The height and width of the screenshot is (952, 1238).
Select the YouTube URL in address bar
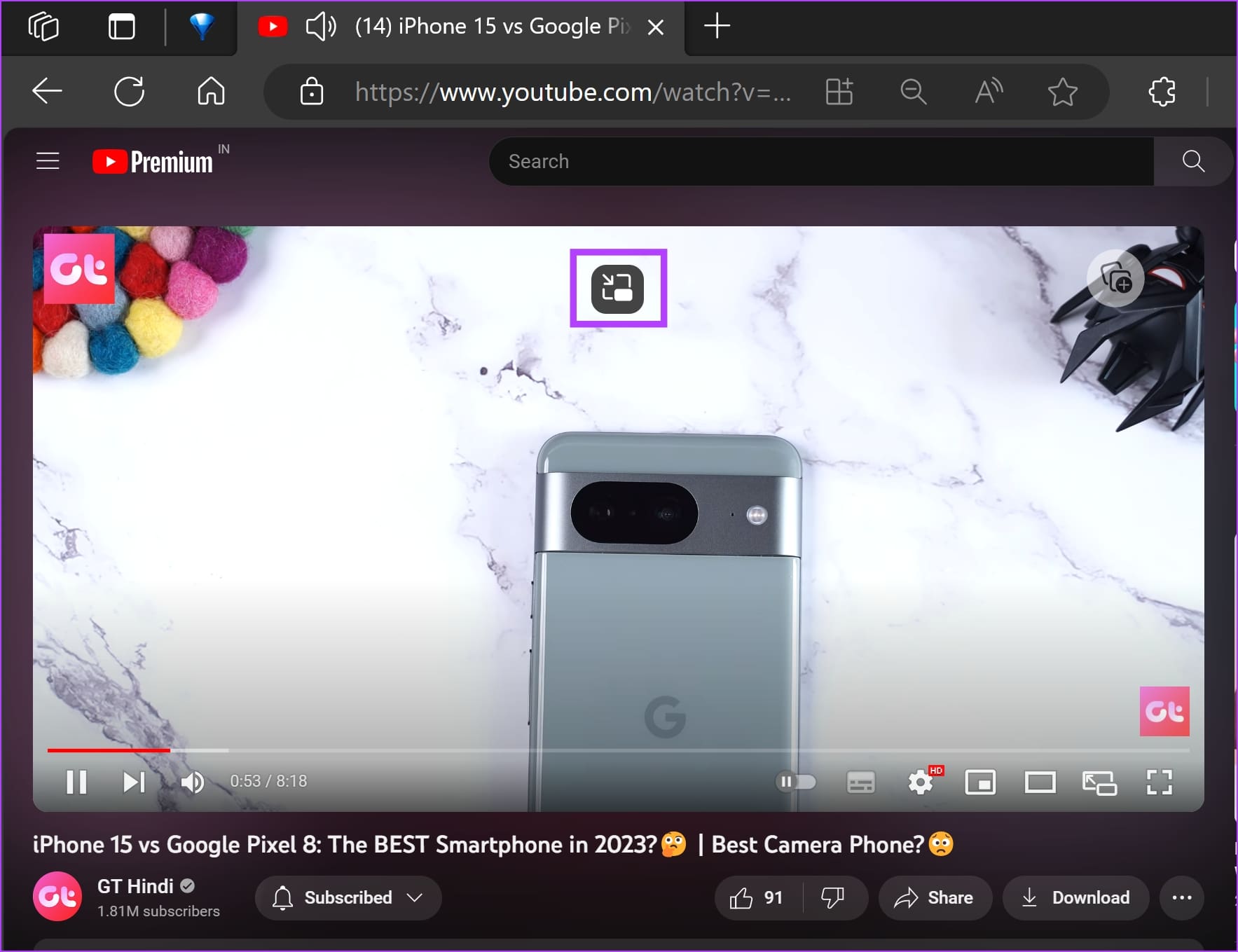[572, 92]
